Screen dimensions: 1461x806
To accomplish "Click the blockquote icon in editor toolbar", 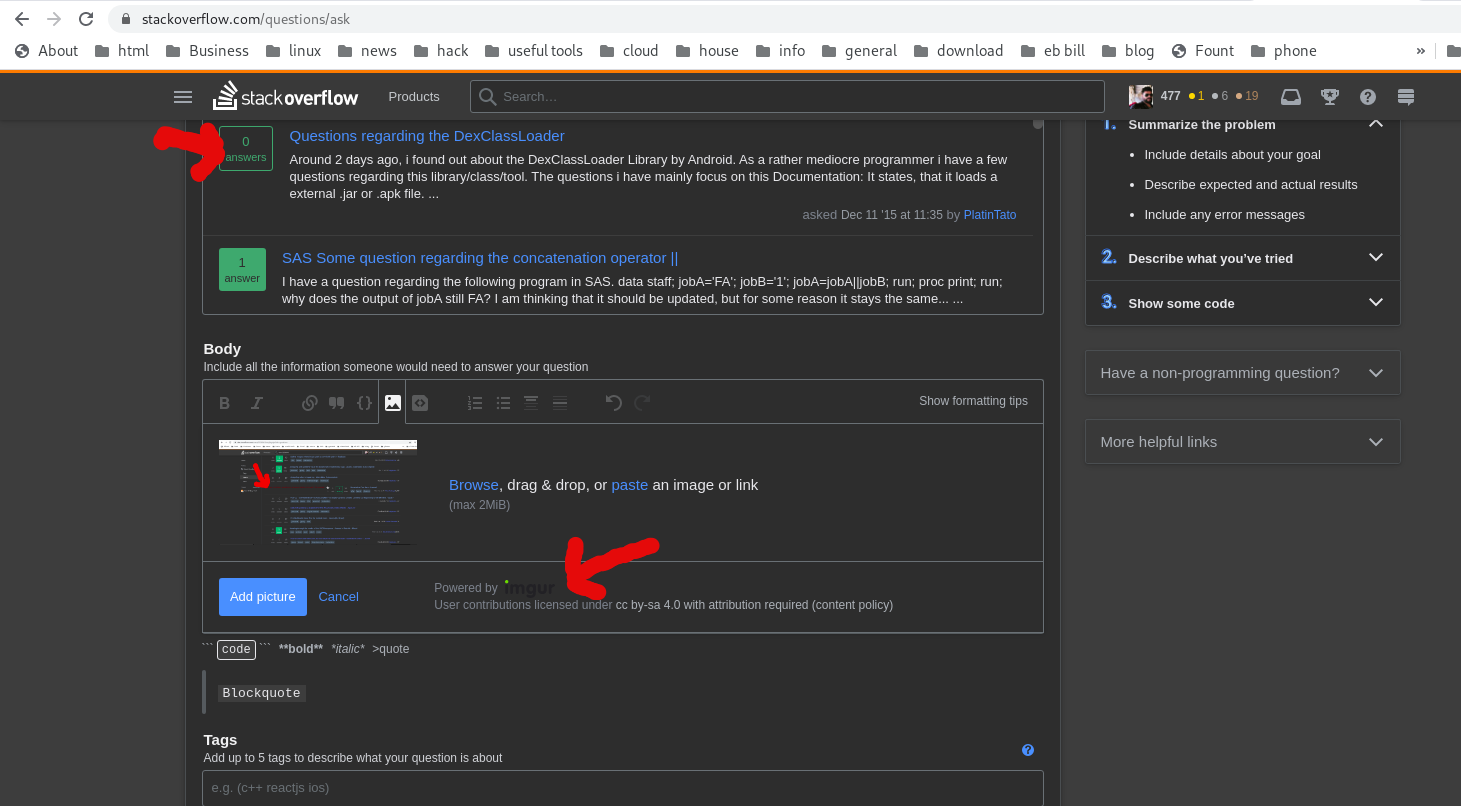I will click(337, 402).
